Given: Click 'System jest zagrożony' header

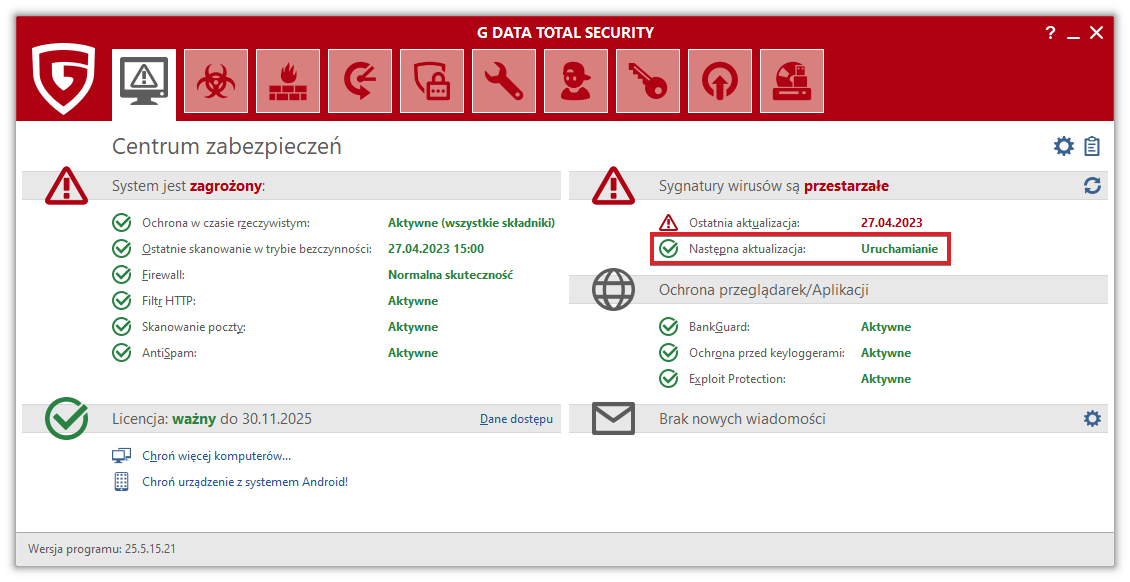Looking at the screenshot, I should tap(189, 187).
